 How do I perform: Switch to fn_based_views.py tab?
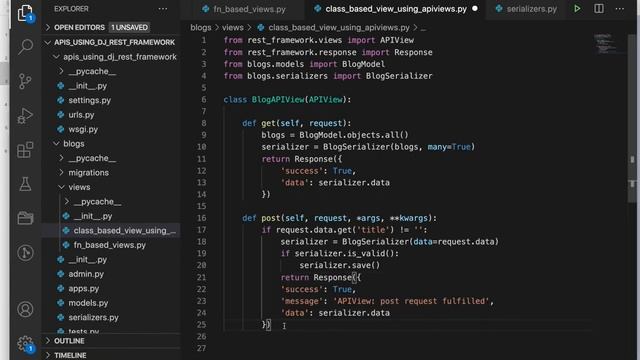pos(244,9)
